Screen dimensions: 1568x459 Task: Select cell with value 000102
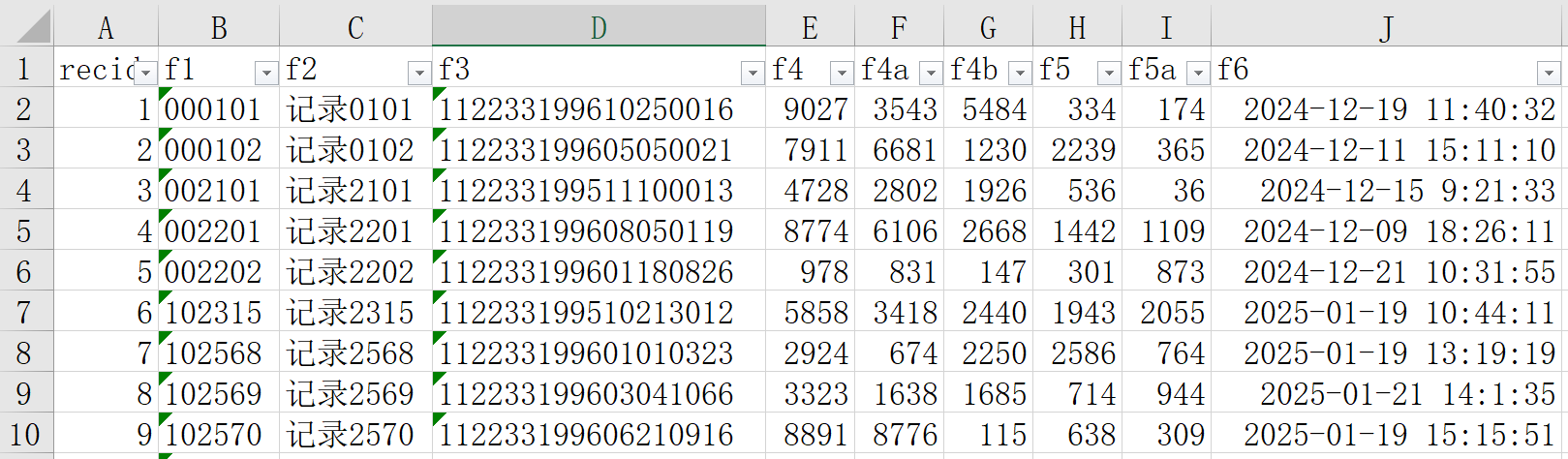click(213, 150)
